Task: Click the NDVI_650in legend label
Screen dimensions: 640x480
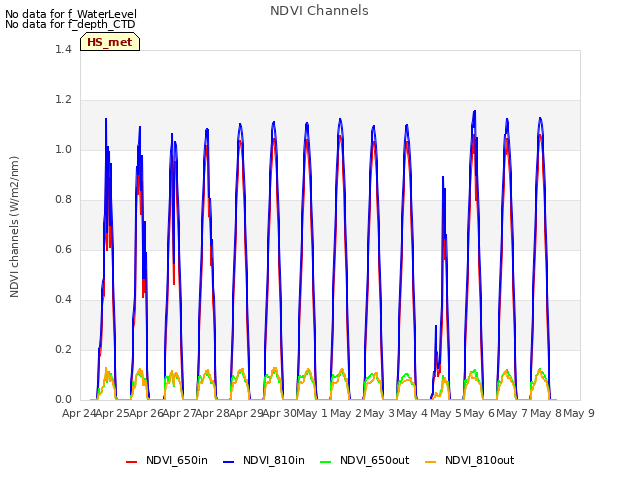Action: coord(177,460)
